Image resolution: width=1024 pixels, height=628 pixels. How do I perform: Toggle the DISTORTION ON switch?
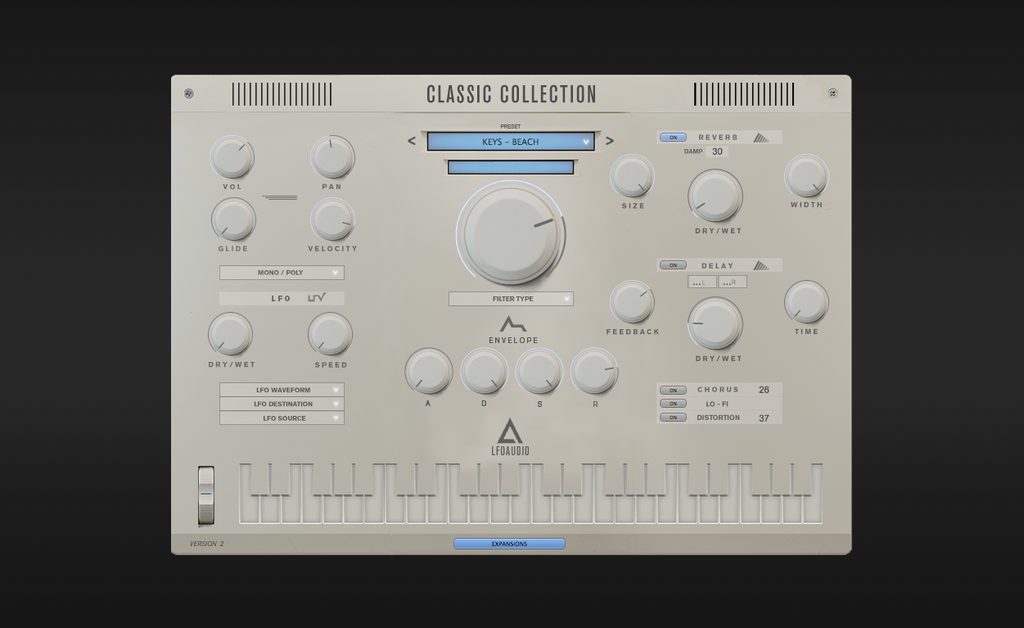673,417
